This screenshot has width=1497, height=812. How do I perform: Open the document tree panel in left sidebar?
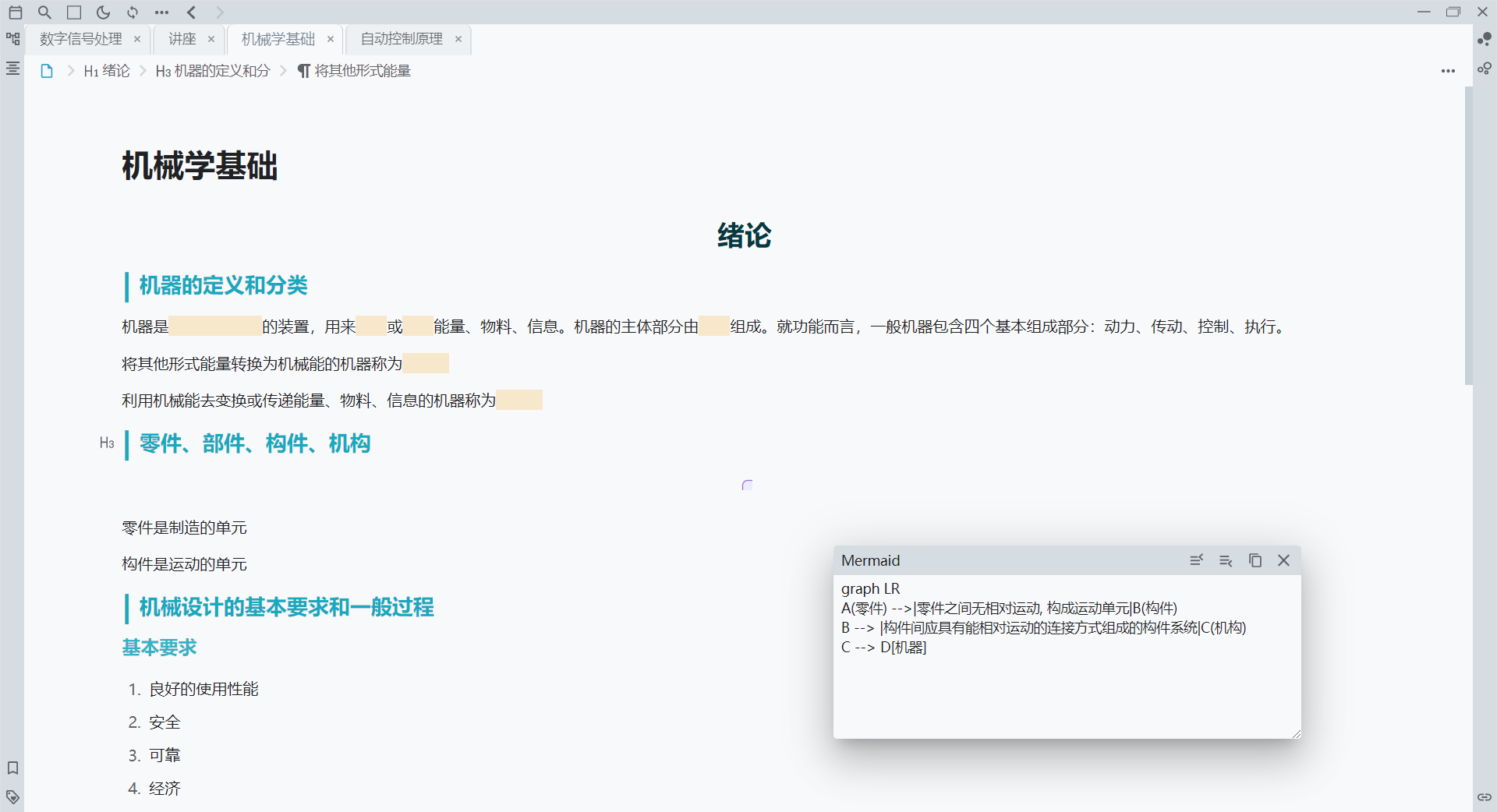[12, 37]
